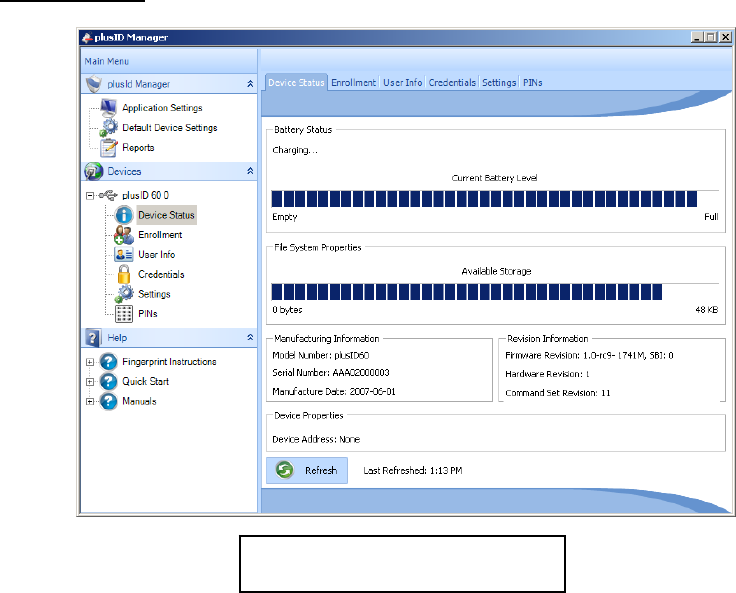Image resolution: width=736 pixels, height=593 pixels.
Task: Collapse the plusID 60 0 tree node
Action: coord(90,195)
